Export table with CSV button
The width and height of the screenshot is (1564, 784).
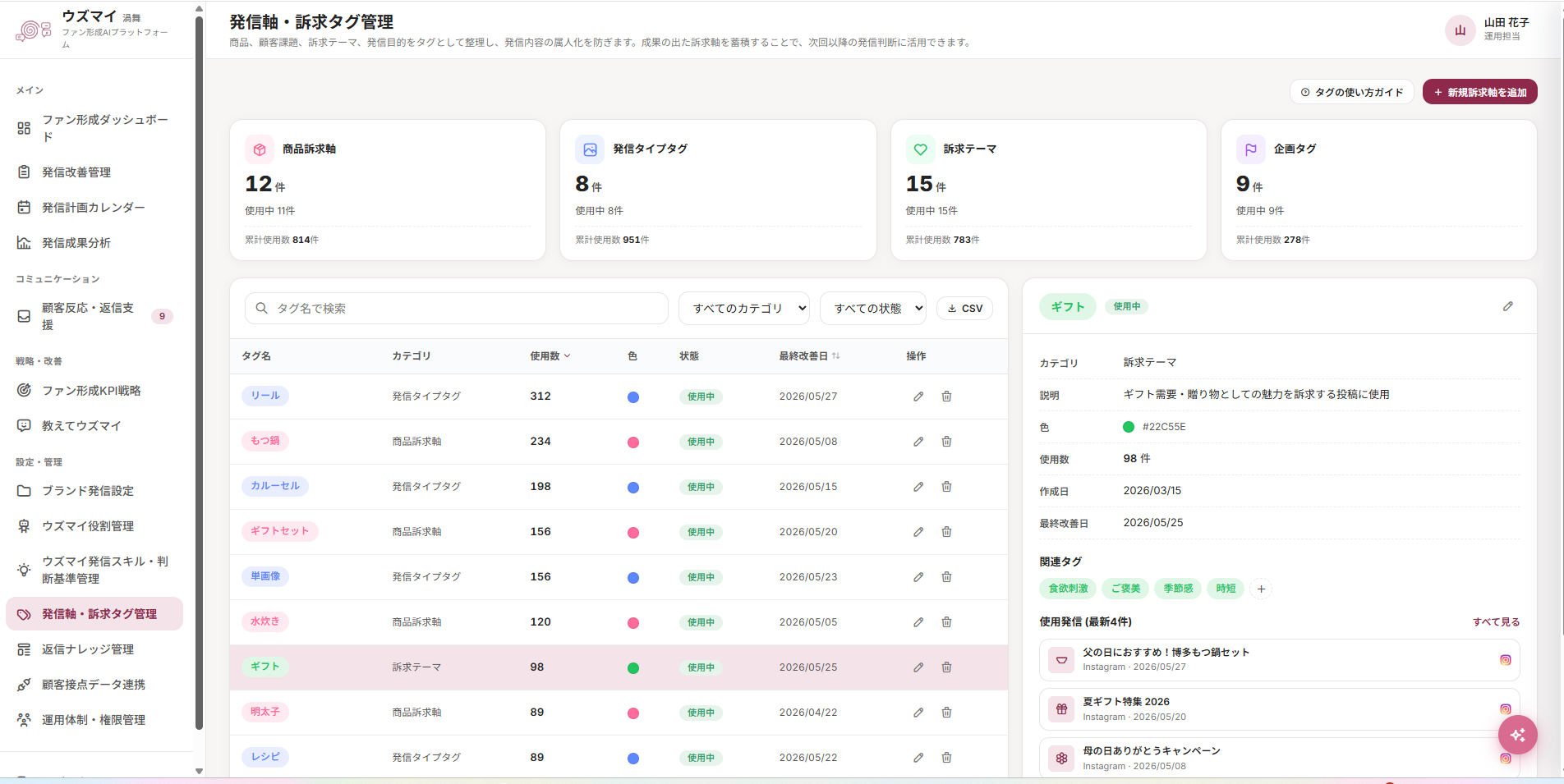click(964, 309)
